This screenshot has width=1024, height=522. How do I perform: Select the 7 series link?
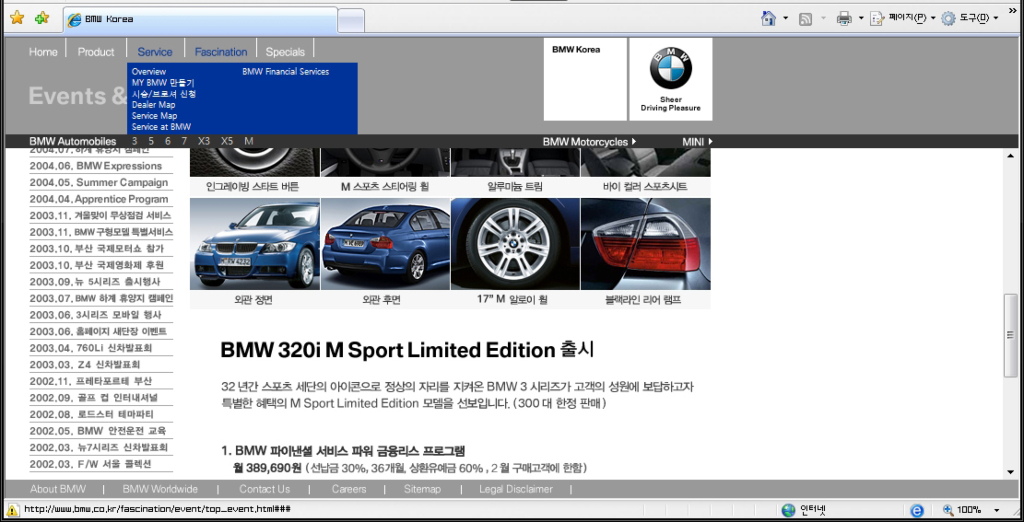184,141
